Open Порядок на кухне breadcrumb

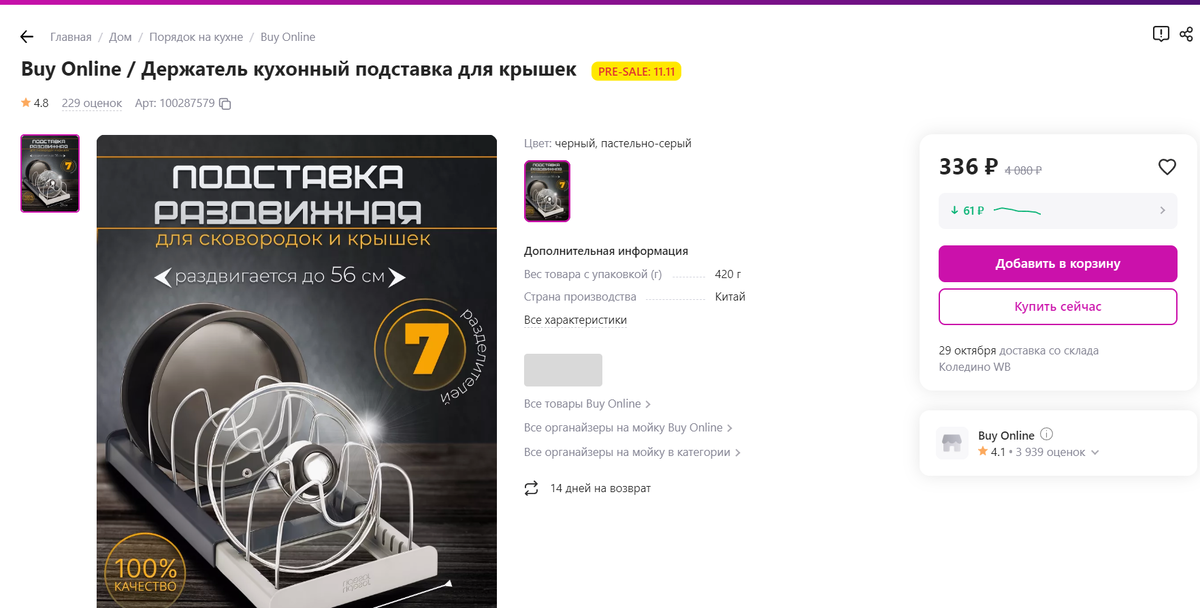(196, 37)
